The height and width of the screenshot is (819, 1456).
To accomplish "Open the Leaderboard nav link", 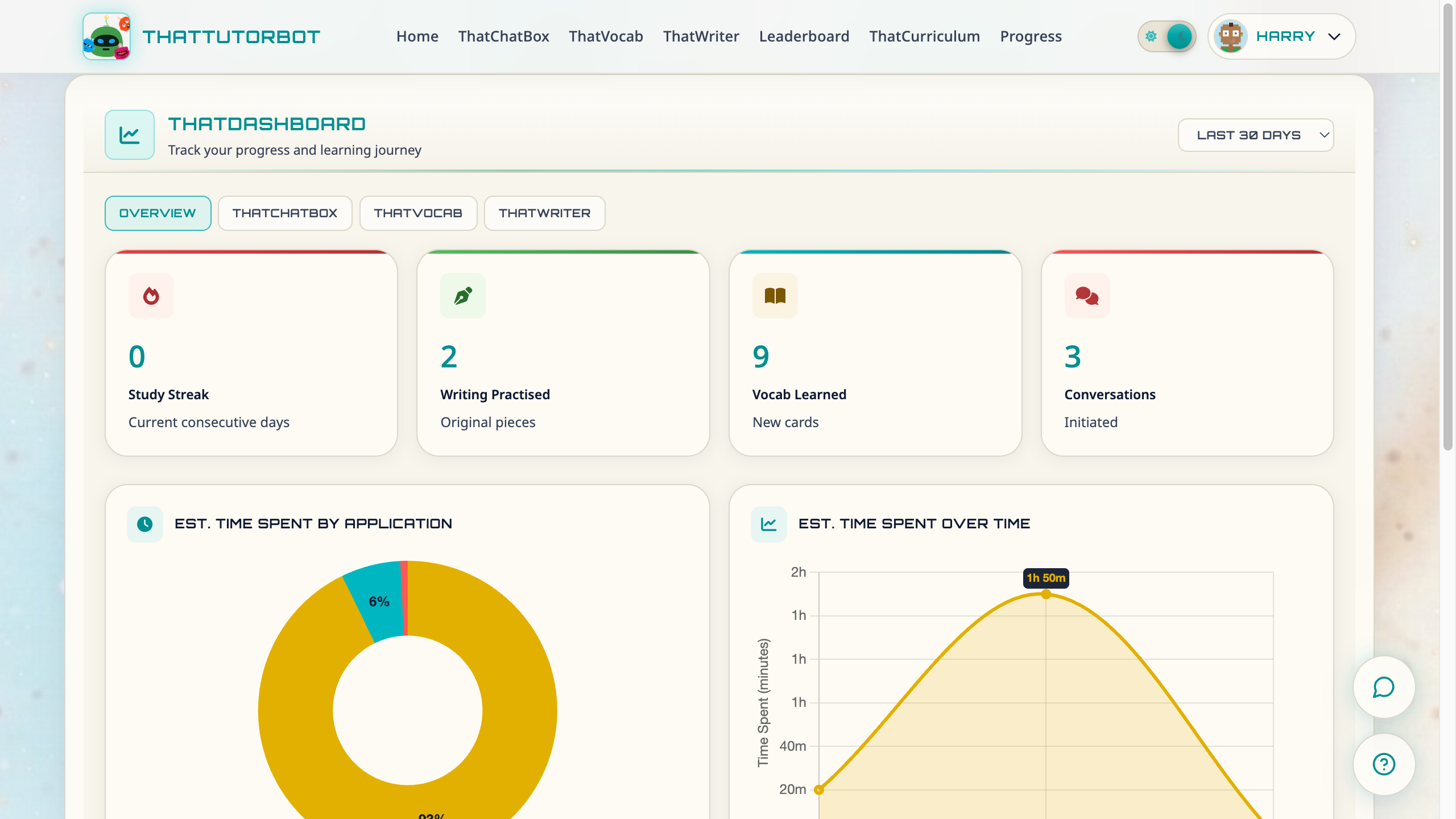I will [804, 36].
